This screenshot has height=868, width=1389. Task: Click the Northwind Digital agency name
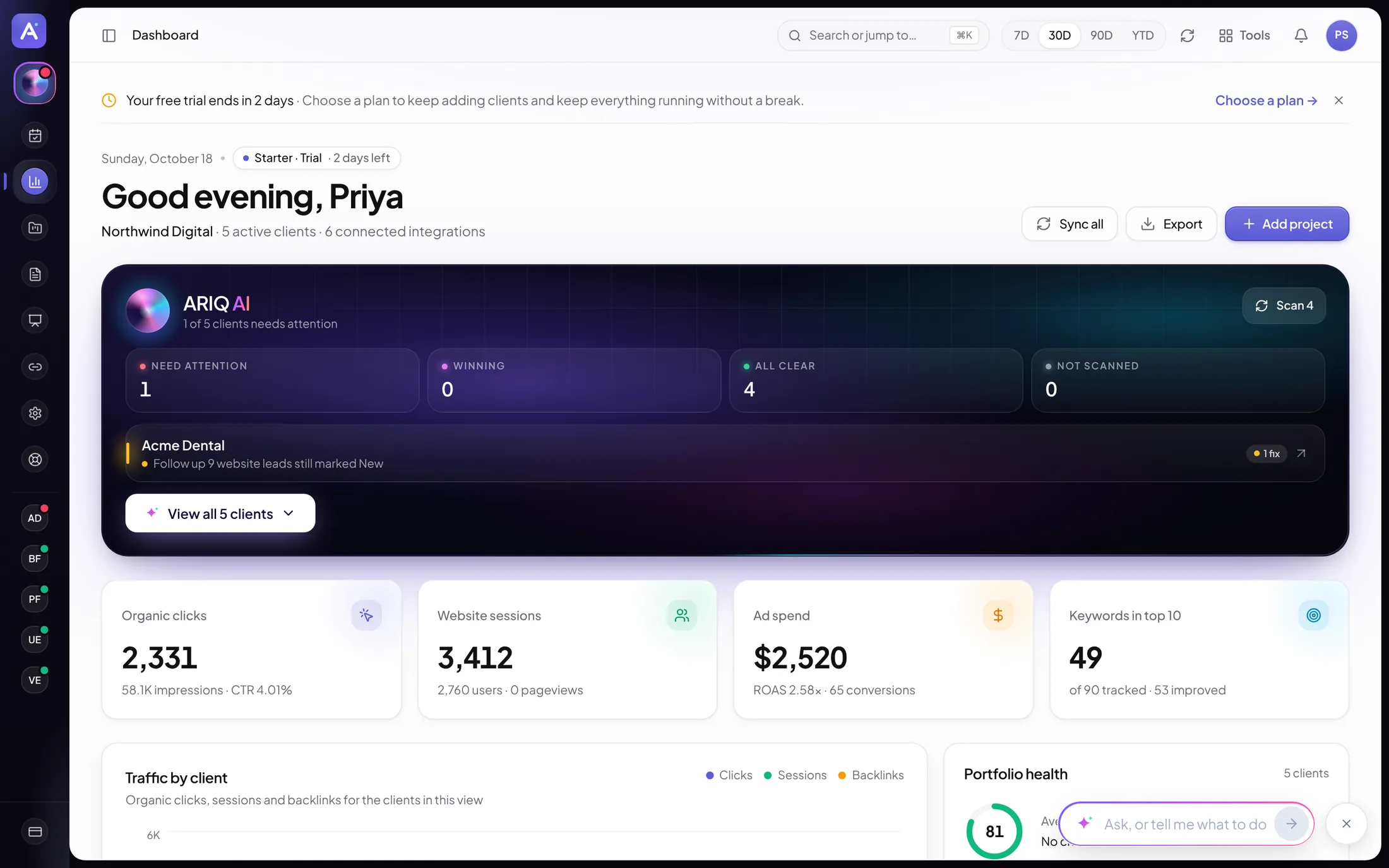coord(157,232)
